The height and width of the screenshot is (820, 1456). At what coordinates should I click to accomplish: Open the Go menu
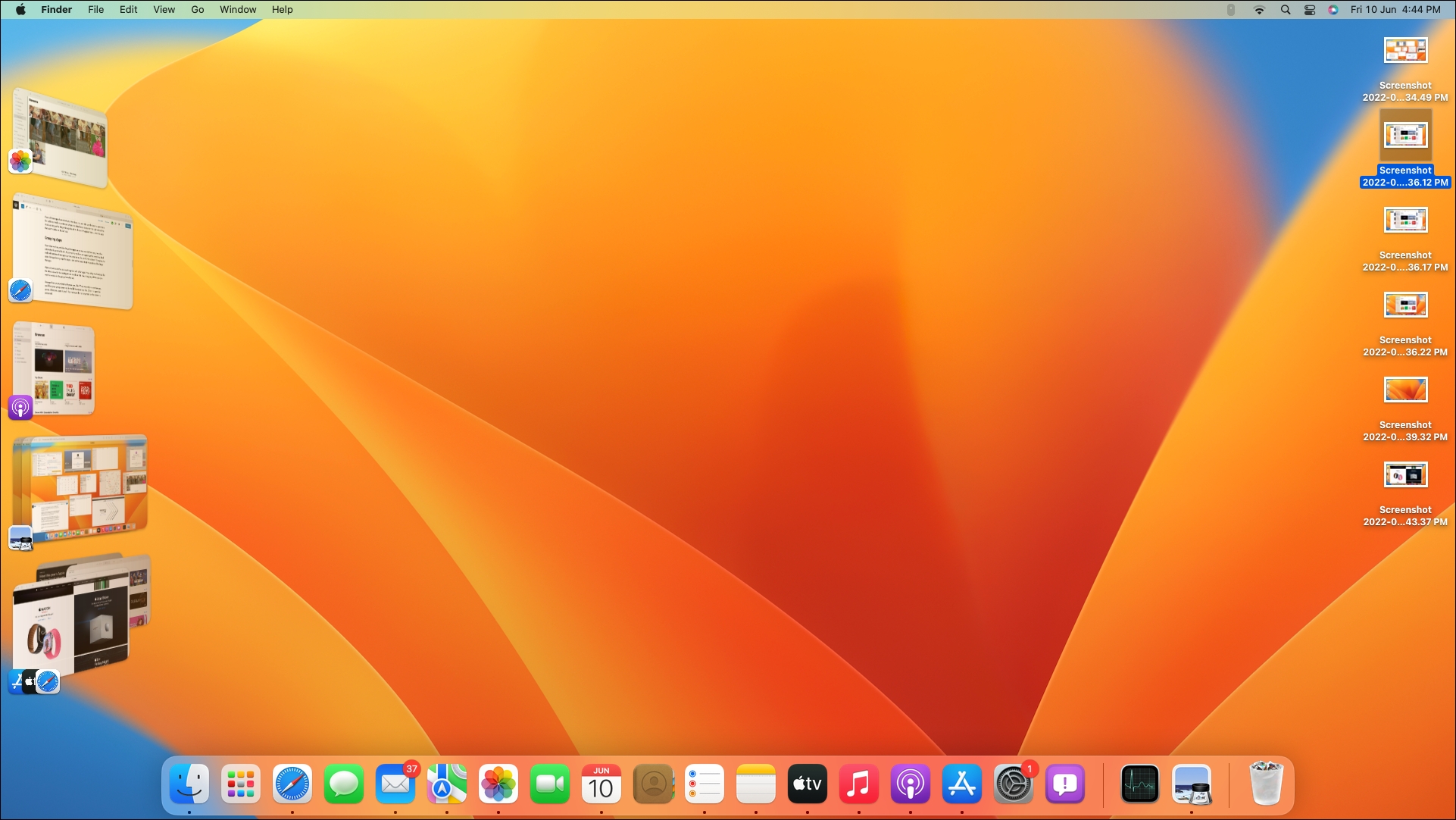pyautogui.click(x=198, y=10)
